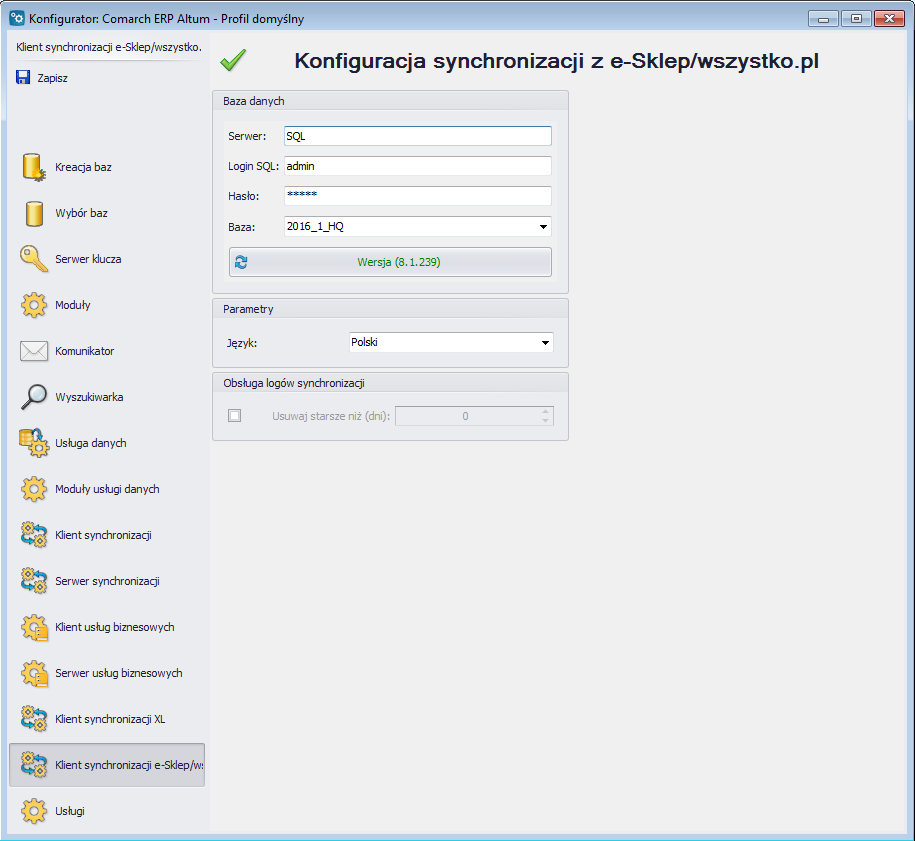Click the Klient usług biznesowych icon

coord(34,627)
